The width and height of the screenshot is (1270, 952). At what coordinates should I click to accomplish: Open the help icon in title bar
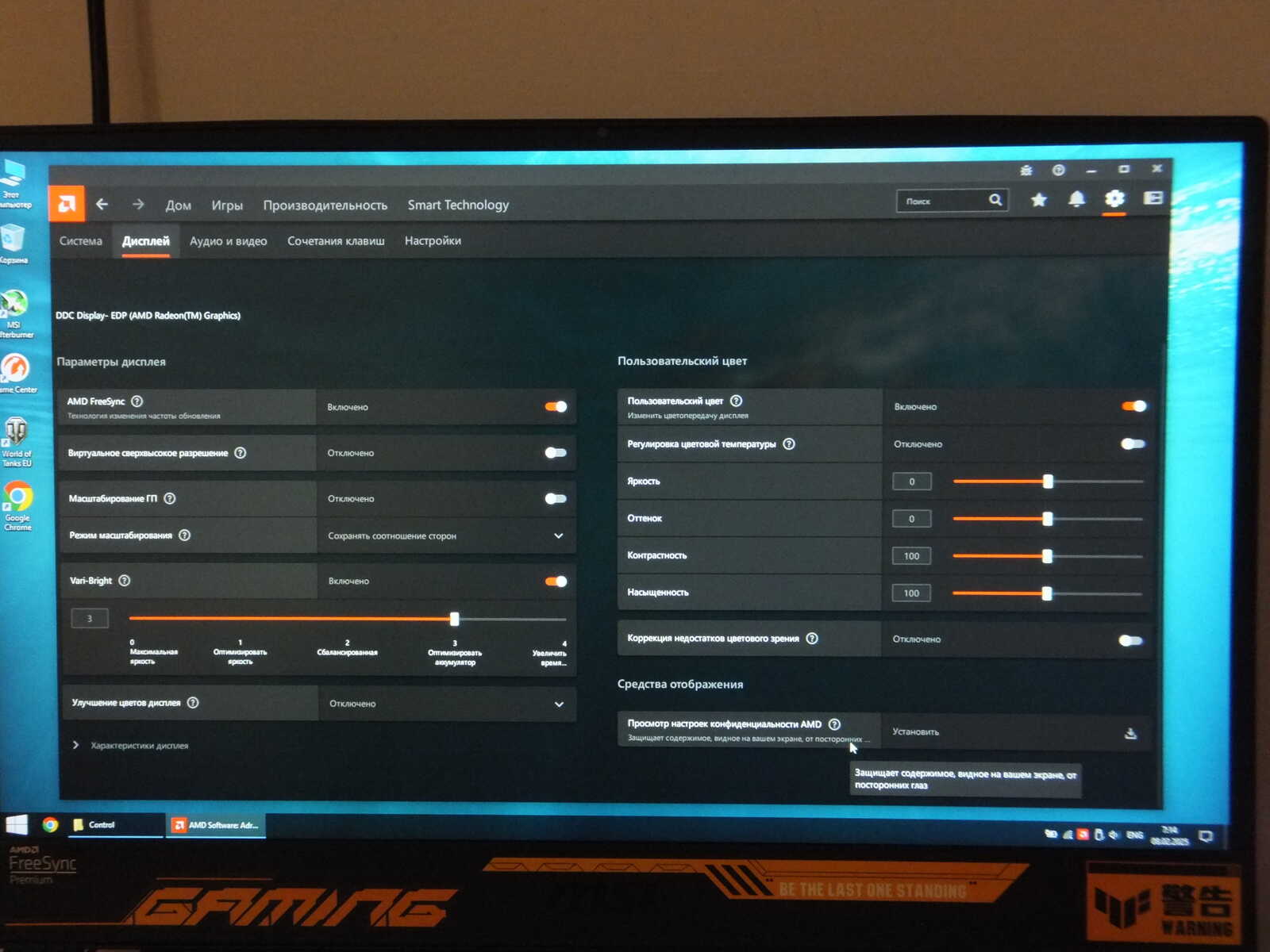click(x=1059, y=170)
